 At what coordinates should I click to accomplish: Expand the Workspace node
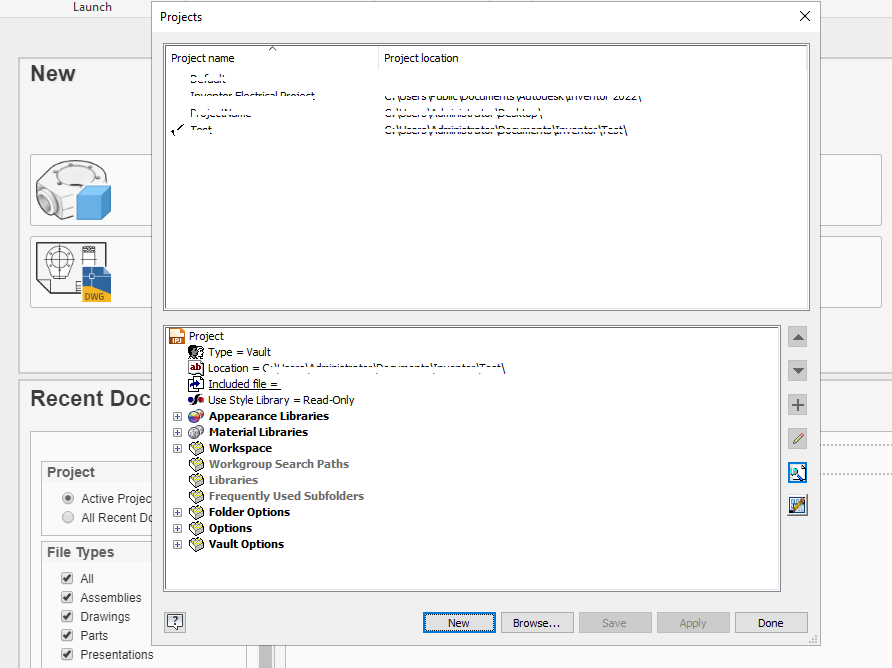tap(177, 448)
